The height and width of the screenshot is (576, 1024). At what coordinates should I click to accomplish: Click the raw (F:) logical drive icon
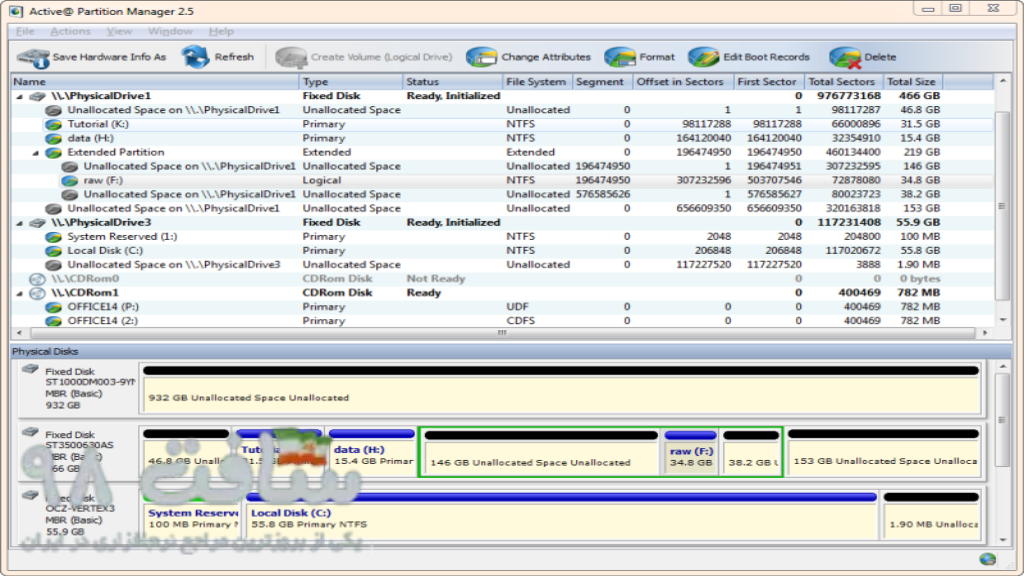(x=69, y=181)
